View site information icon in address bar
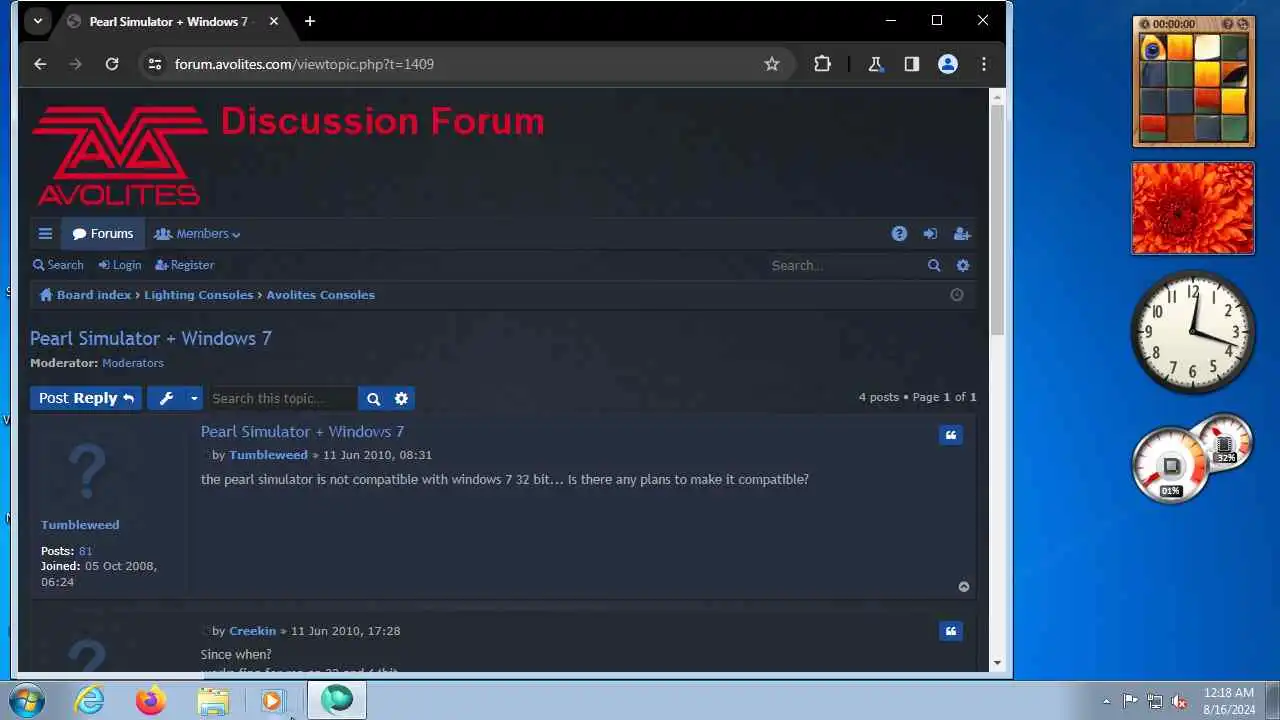 click(154, 64)
